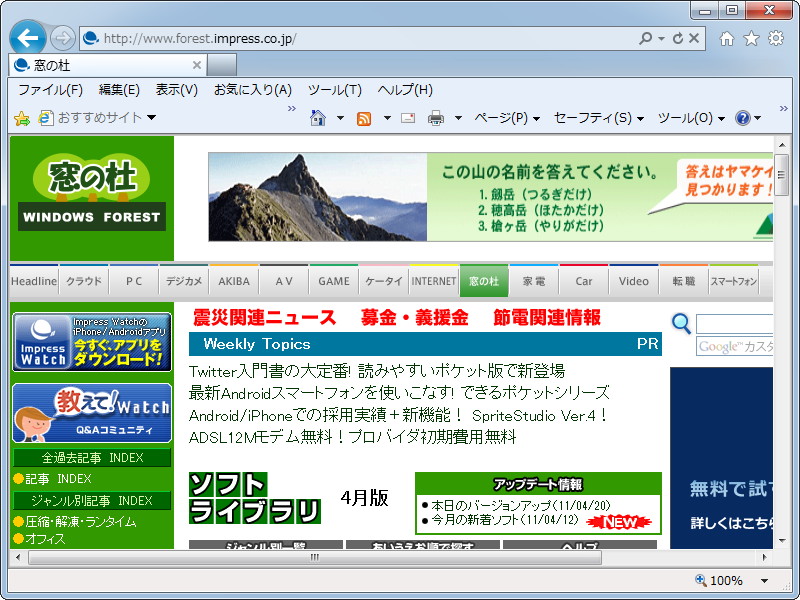800x600 pixels.
Task: Go back with the blue back arrow
Action: (28, 37)
